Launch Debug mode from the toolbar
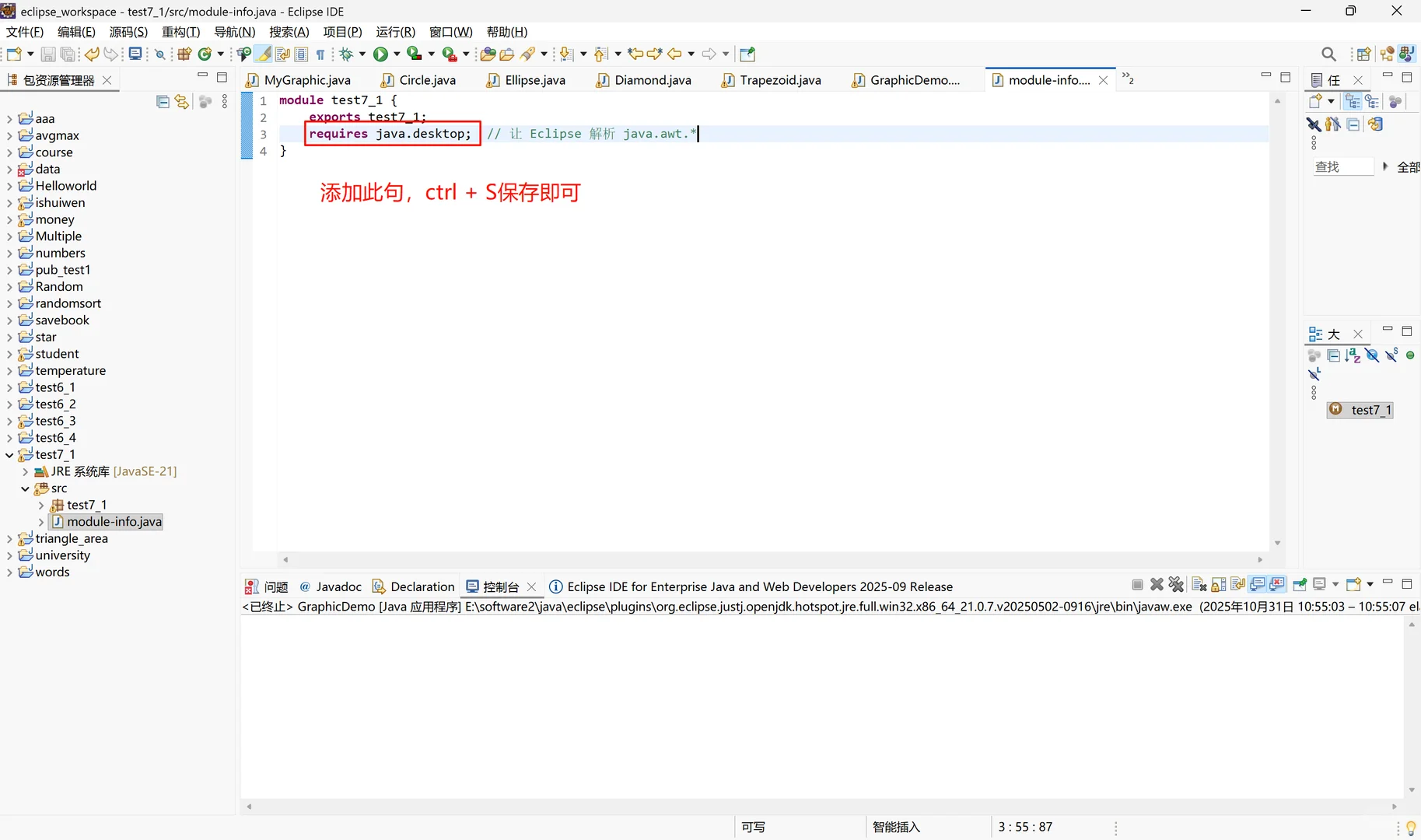The image size is (1421, 840). (x=345, y=54)
